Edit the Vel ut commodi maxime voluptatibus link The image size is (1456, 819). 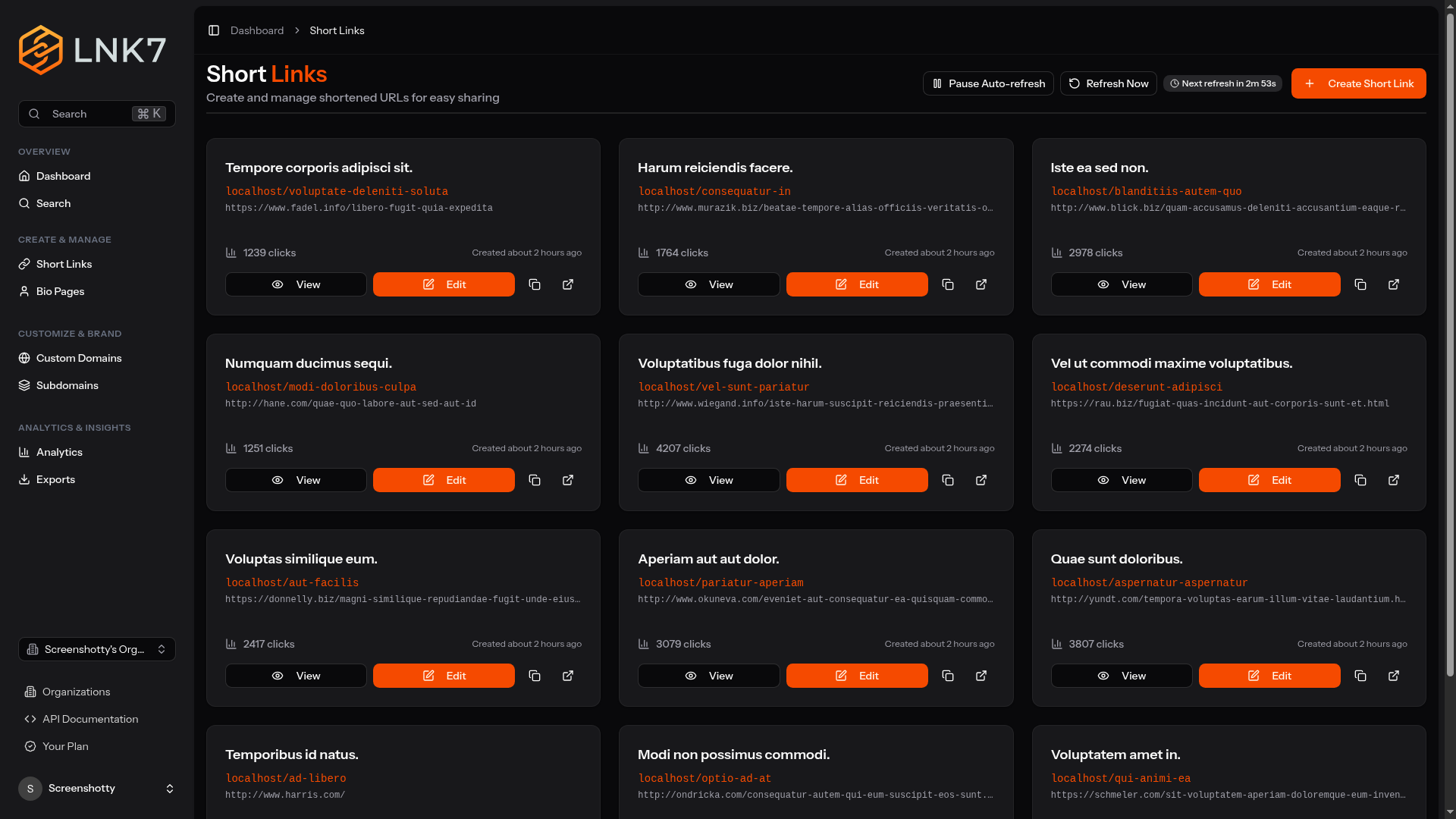[1269, 480]
